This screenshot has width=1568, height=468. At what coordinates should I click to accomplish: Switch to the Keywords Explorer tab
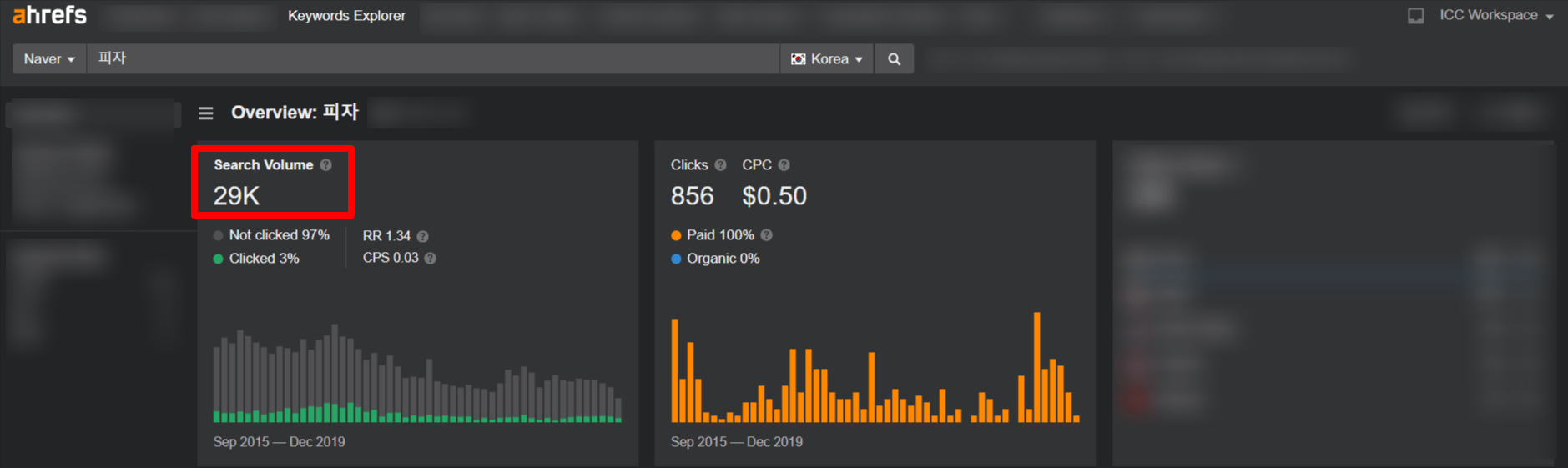[x=346, y=16]
